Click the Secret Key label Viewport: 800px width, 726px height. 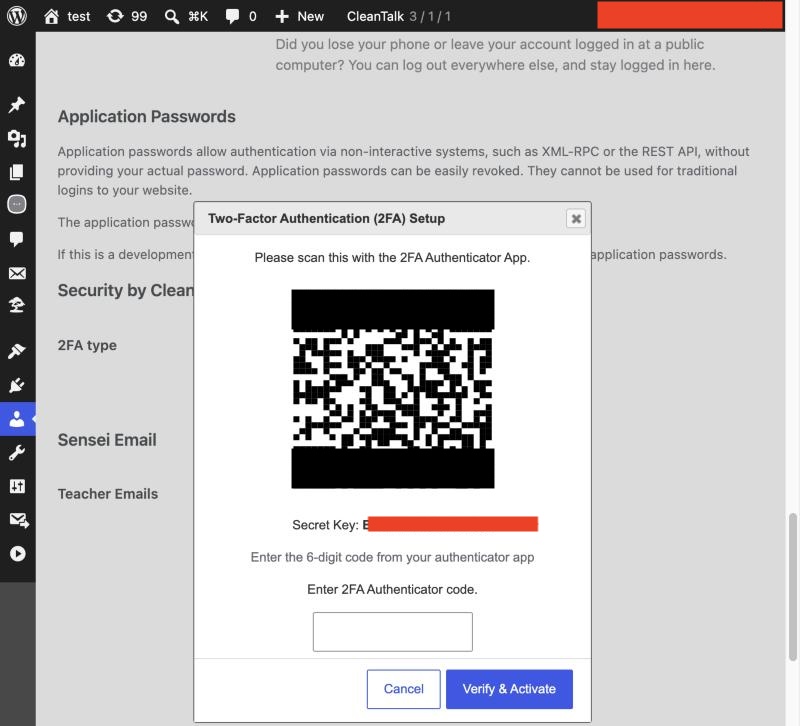point(325,525)
